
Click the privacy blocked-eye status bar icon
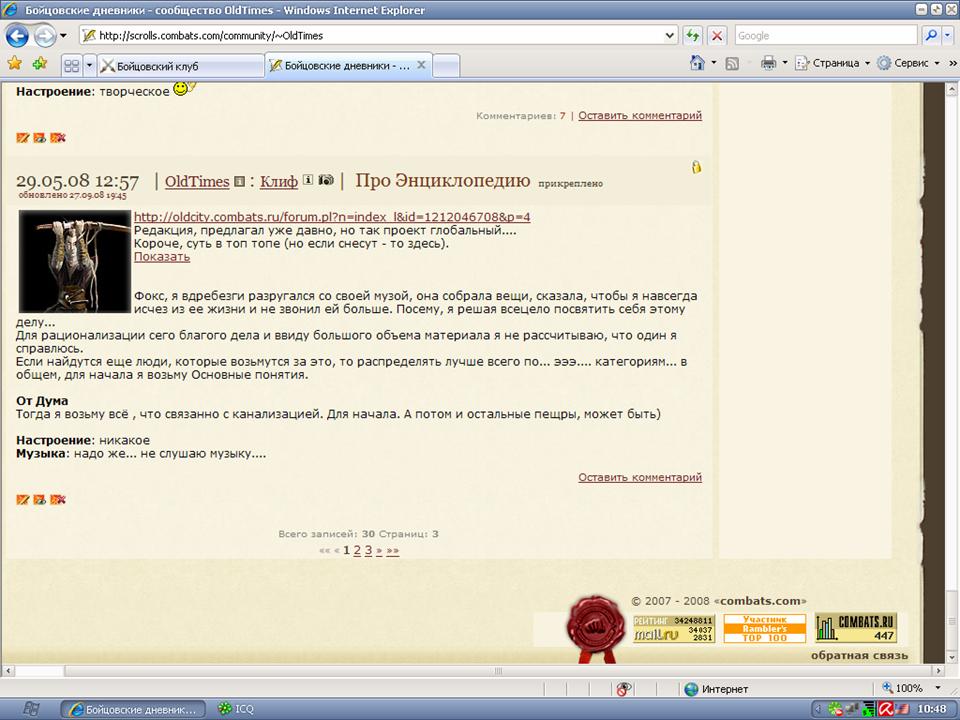coord(624,689)
